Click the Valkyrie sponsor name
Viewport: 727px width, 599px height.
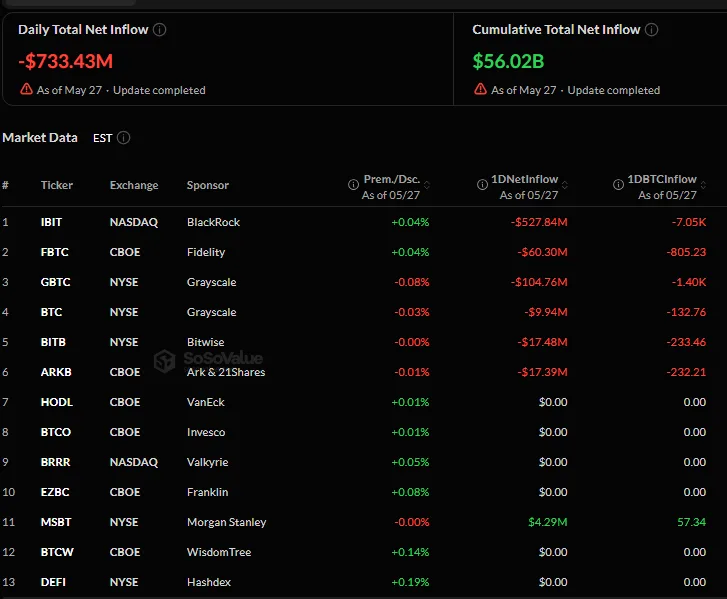click(207, 462)
